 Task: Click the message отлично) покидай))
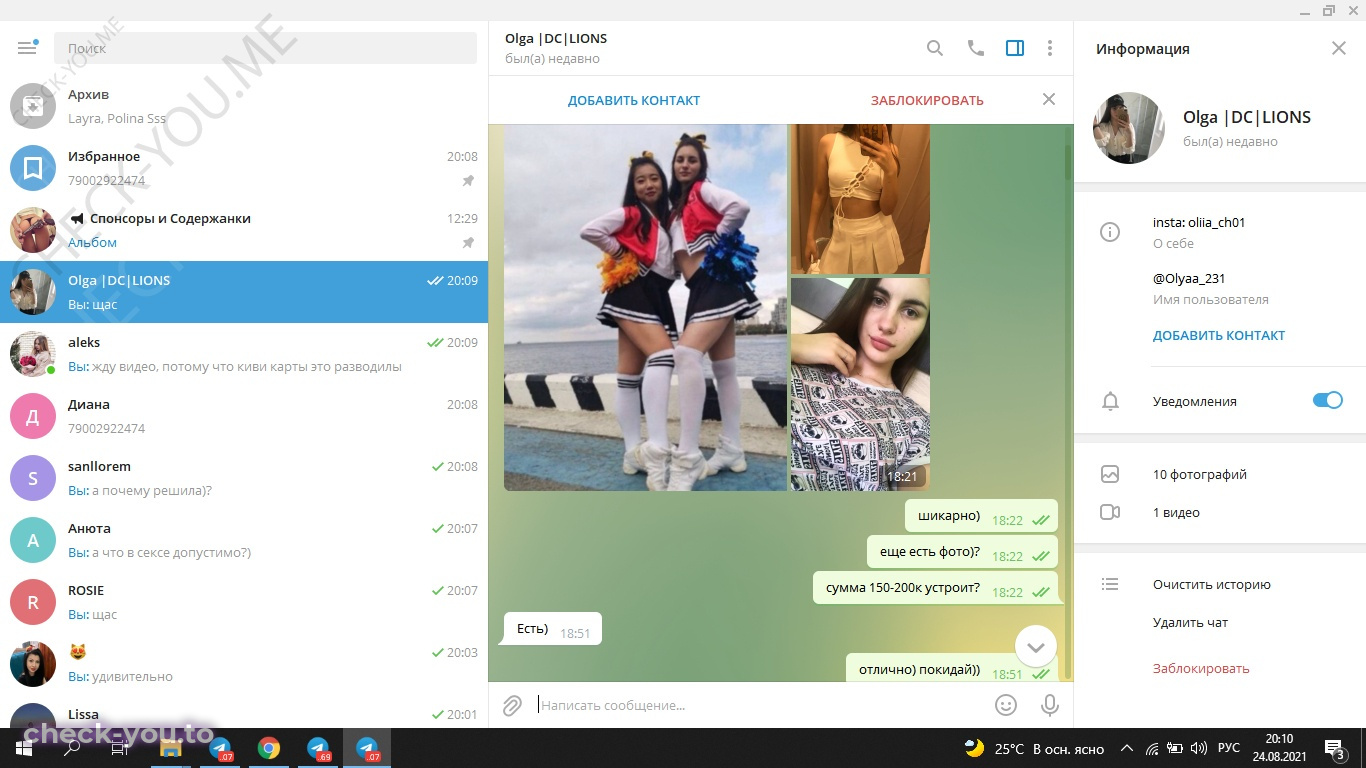click(951, 669)
